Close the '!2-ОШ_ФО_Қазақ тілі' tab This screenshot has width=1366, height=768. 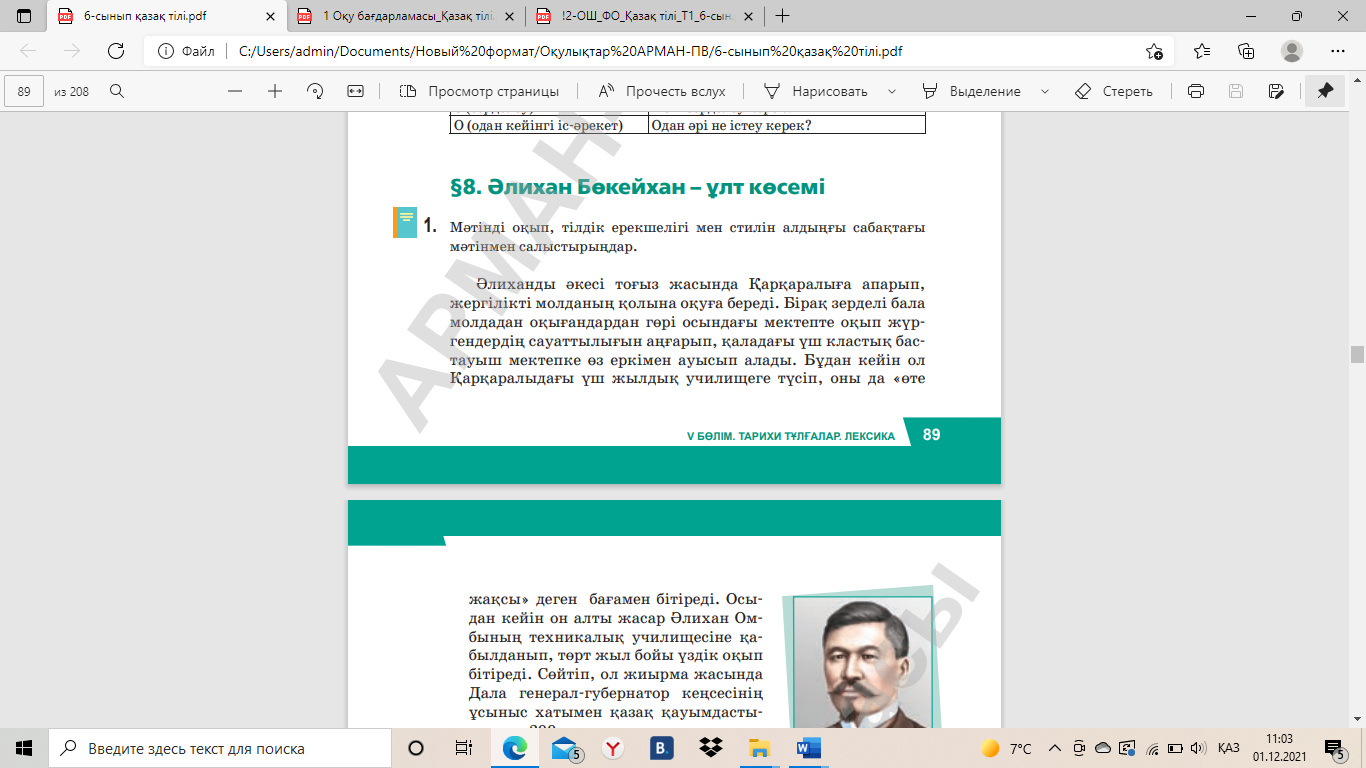point(746,16)
